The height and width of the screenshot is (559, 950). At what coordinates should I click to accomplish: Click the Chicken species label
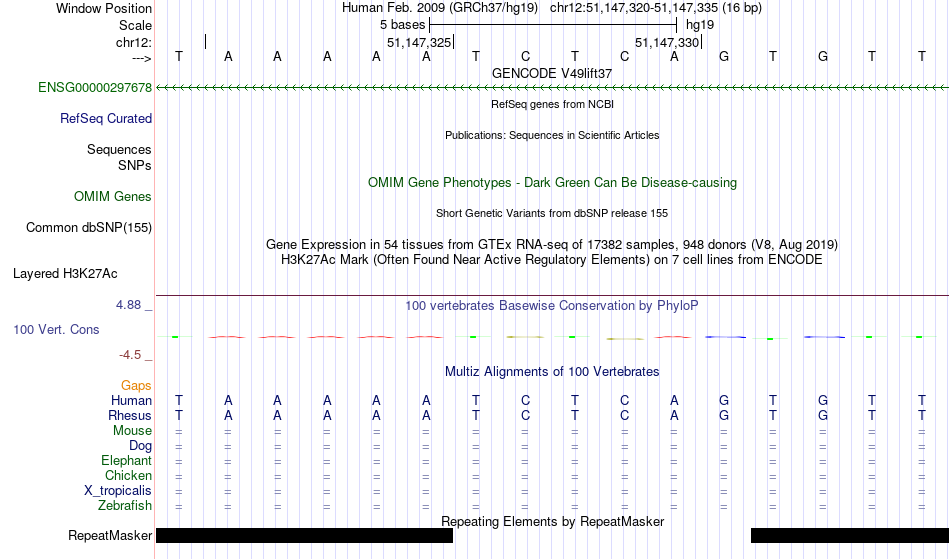point(128,475)
